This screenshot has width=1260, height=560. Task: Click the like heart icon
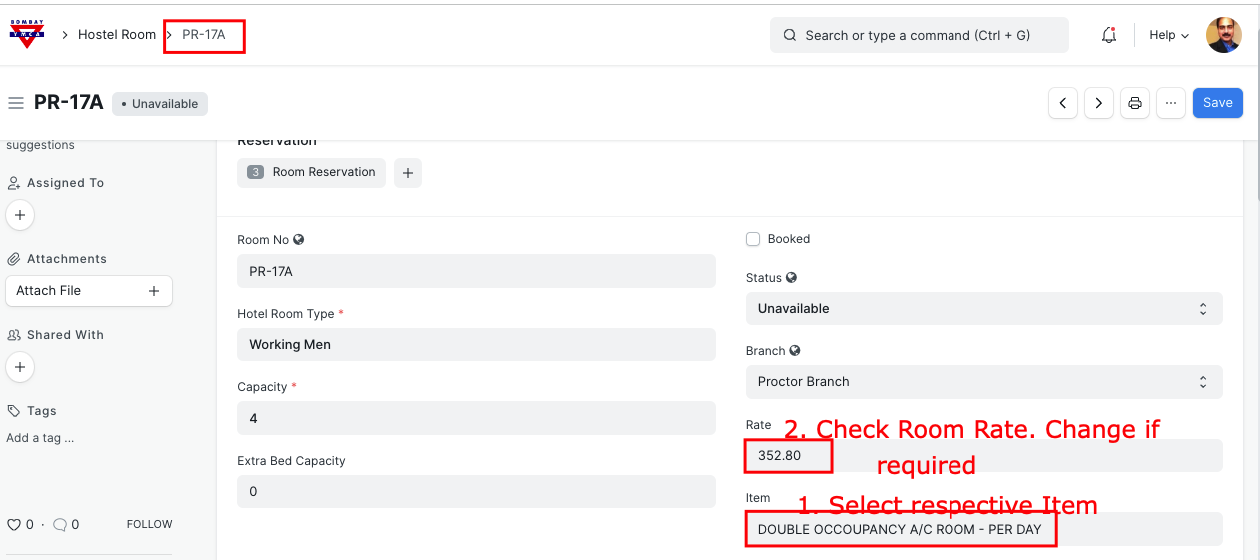point(14,524)
